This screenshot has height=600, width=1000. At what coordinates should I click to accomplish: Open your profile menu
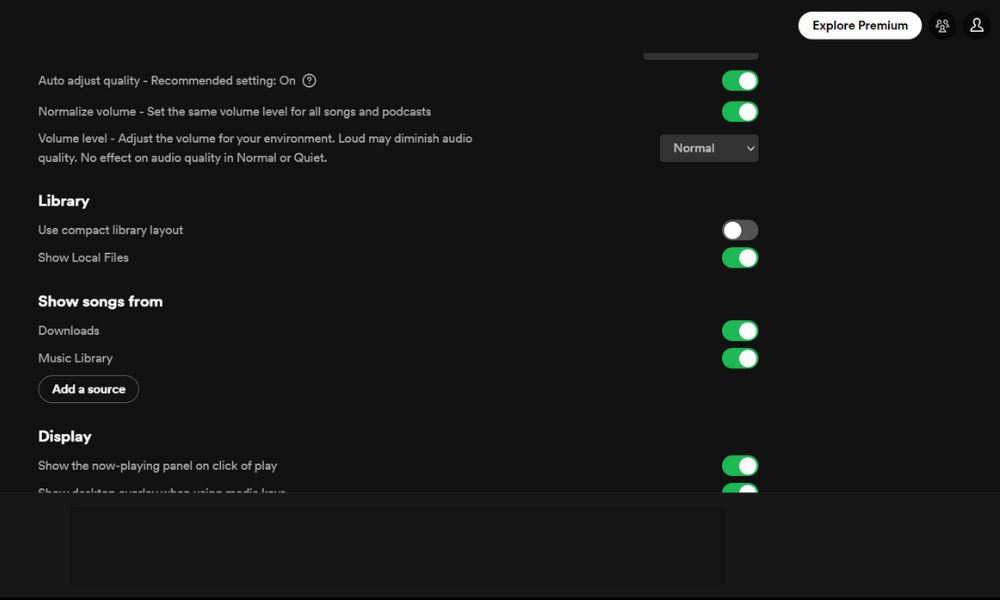[x=976, y=25]
